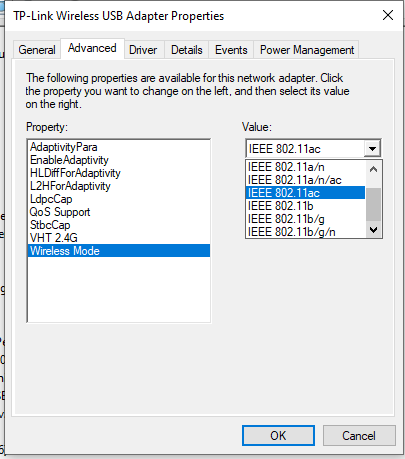Select the HLDiffForAdaptivity property
This screenshot has height=459, width=405.
[119, 173]
